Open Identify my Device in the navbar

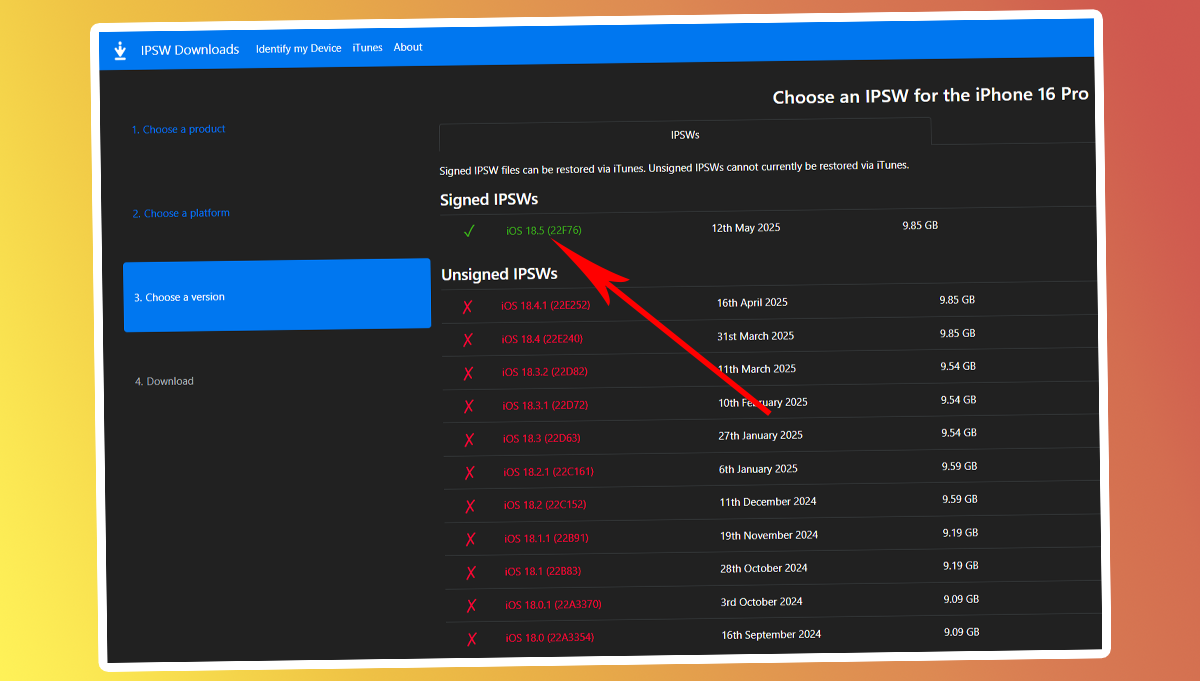[x=298, y=48]
